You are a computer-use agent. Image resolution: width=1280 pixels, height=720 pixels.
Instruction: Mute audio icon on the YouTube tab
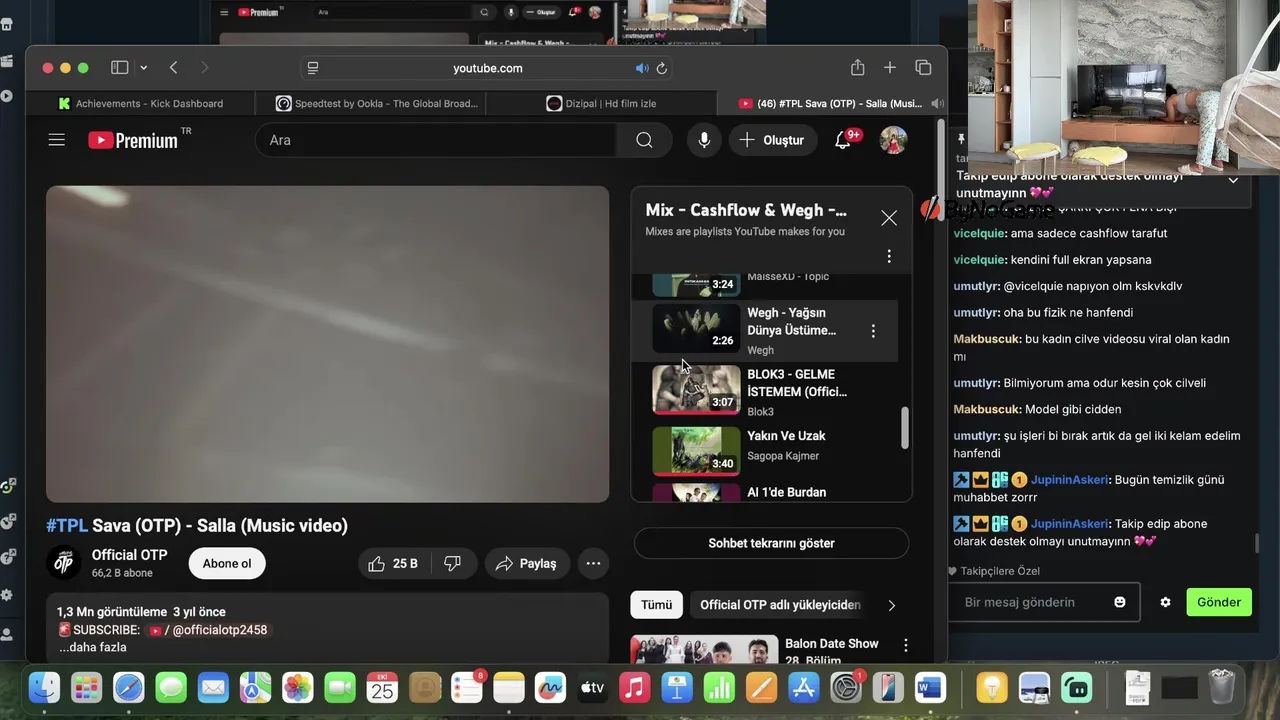(x=936, y=103)
